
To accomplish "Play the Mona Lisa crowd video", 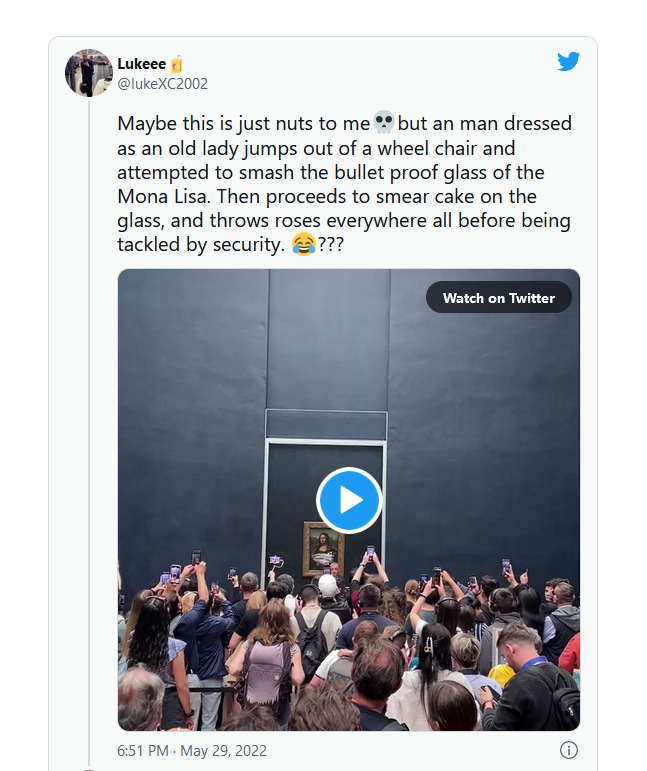I will pyautogui.click(x=349, y=499).
